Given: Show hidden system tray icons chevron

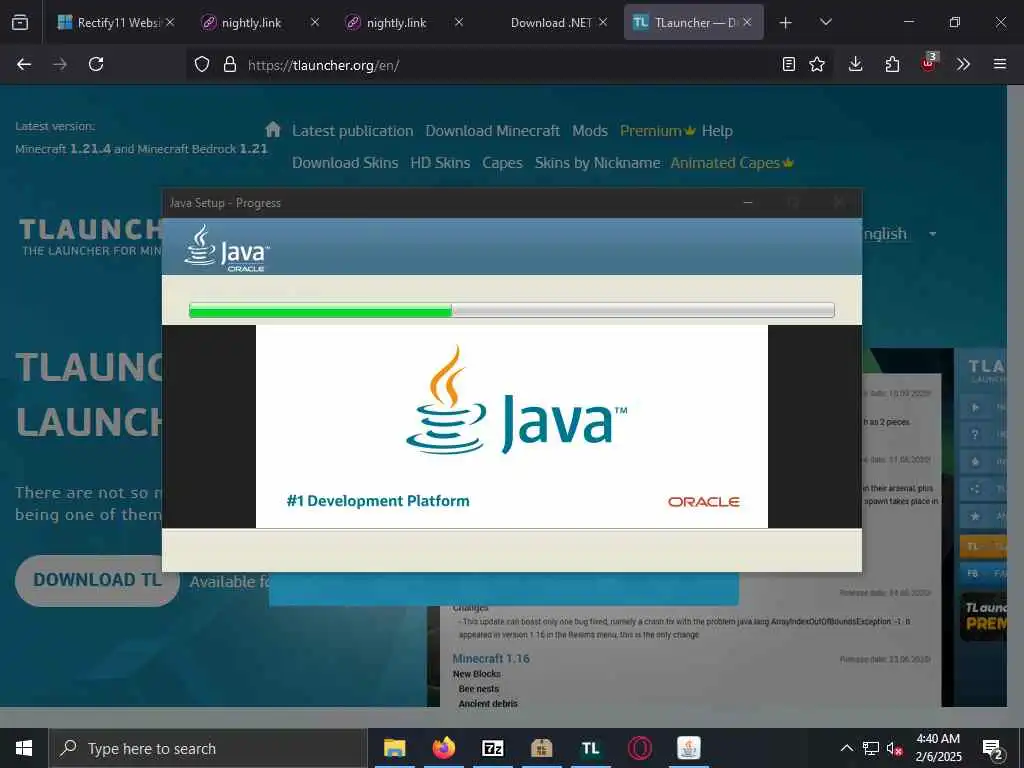Looking at the screenshot, I should (846, 748).
